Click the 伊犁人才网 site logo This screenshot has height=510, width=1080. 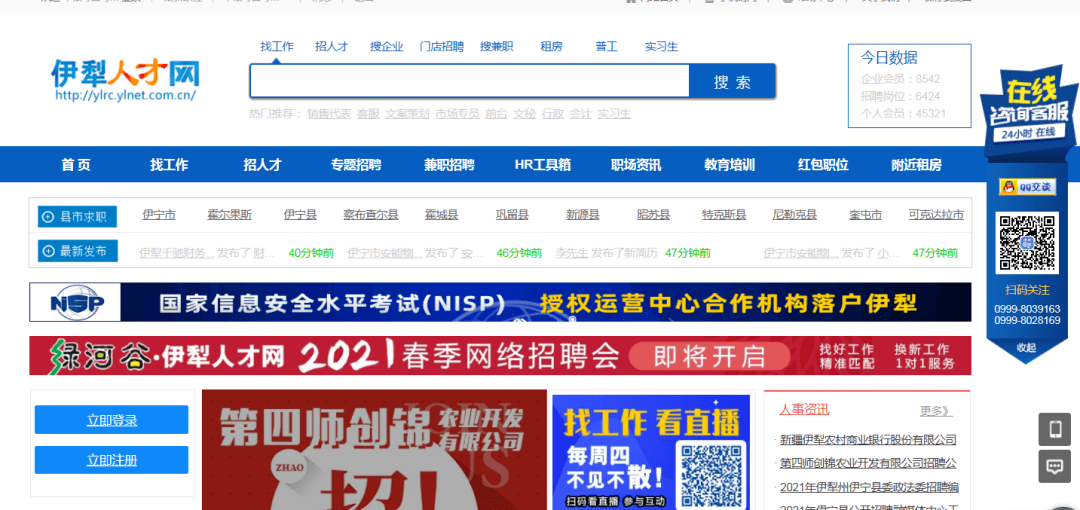[x=126, y=78]
